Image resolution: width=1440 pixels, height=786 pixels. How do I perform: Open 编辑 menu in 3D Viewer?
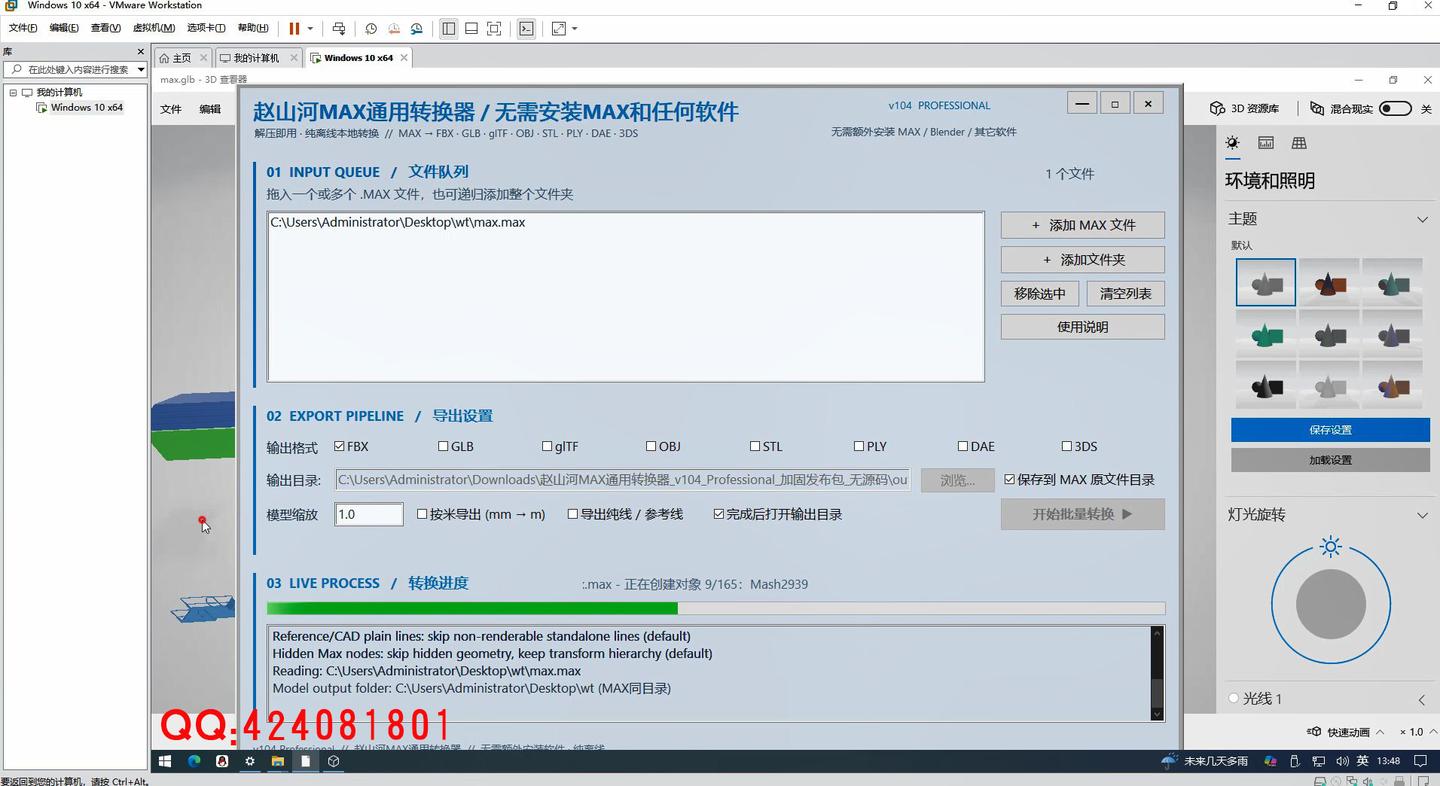[x=210, y=109]
